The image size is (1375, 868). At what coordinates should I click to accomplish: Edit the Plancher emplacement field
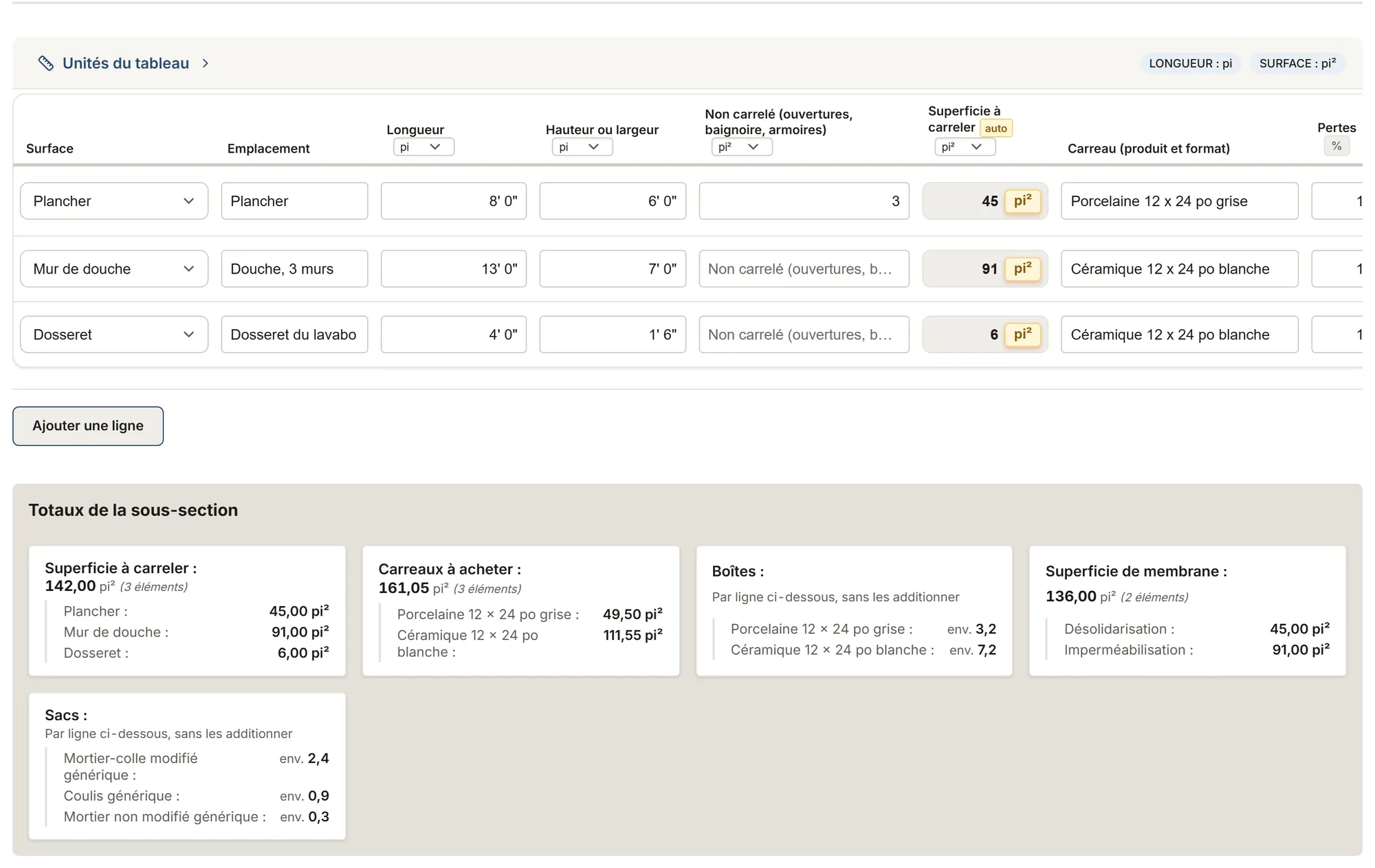(294, 201)
